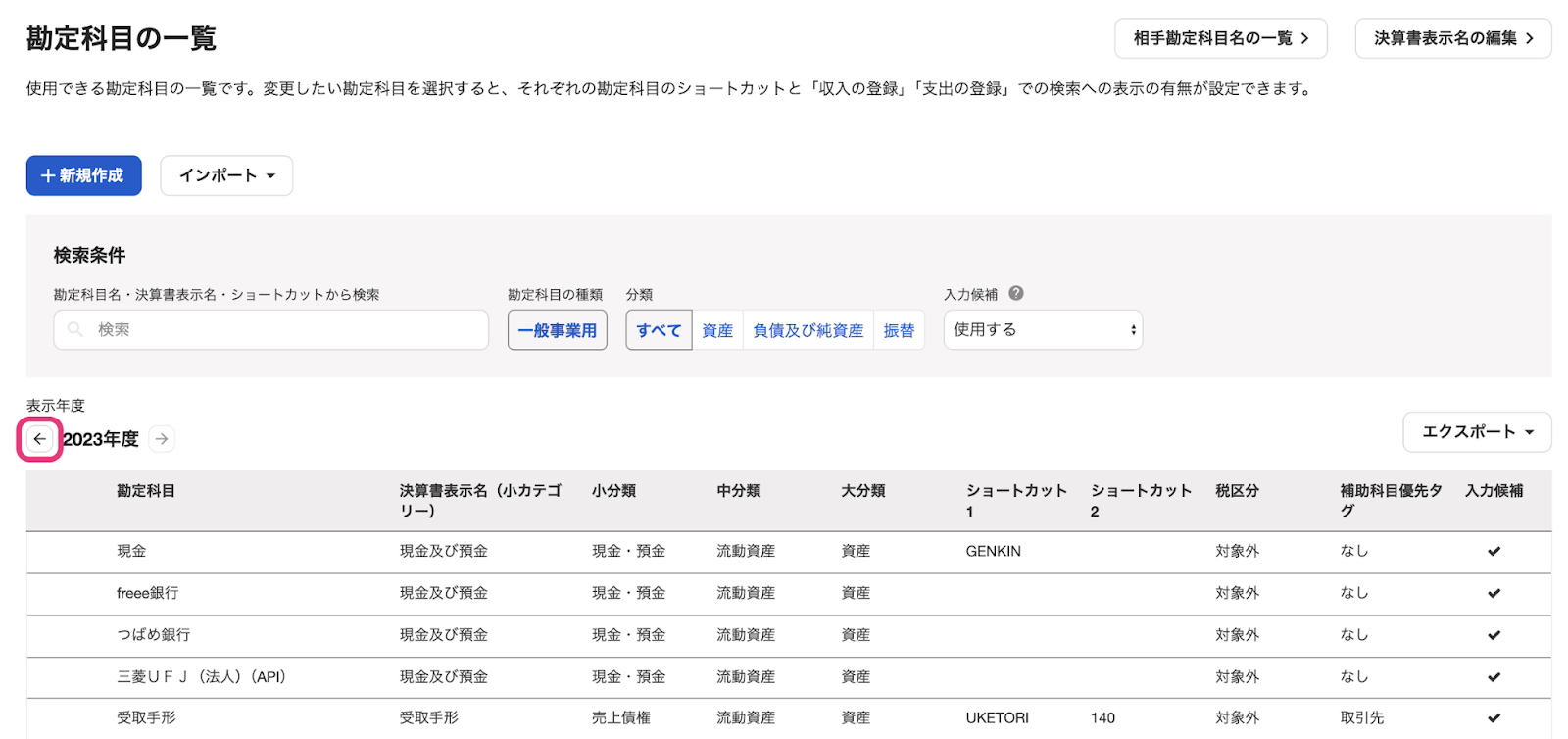
Task: Go to previous fiscal year arrow
Action: [39, 439]
